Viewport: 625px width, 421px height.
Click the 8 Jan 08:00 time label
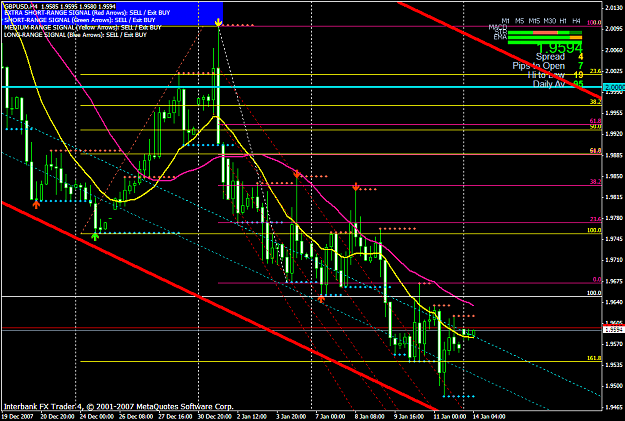(x=370, y=417)
